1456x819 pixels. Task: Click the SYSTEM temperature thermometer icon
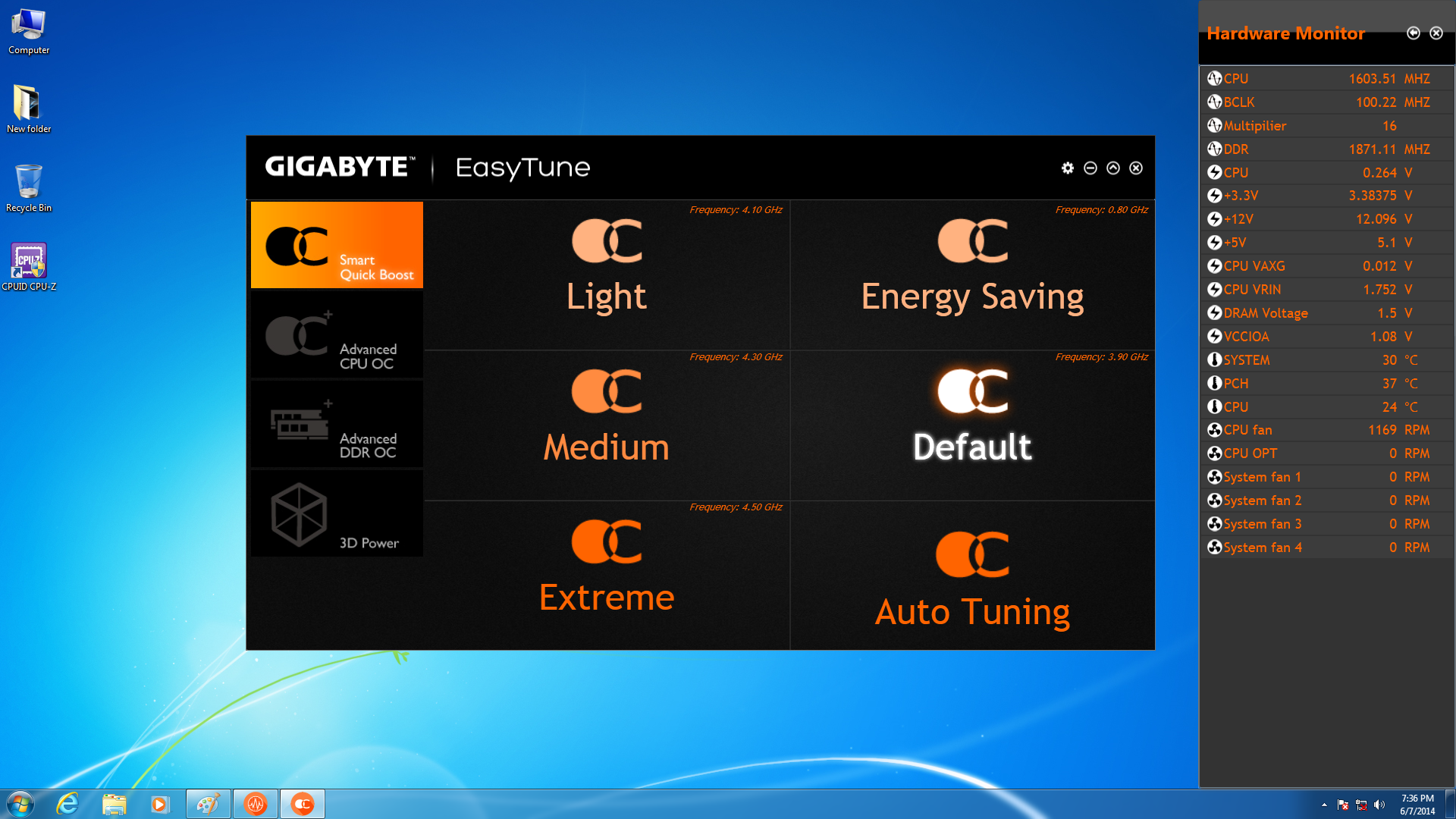[1214, 359]
